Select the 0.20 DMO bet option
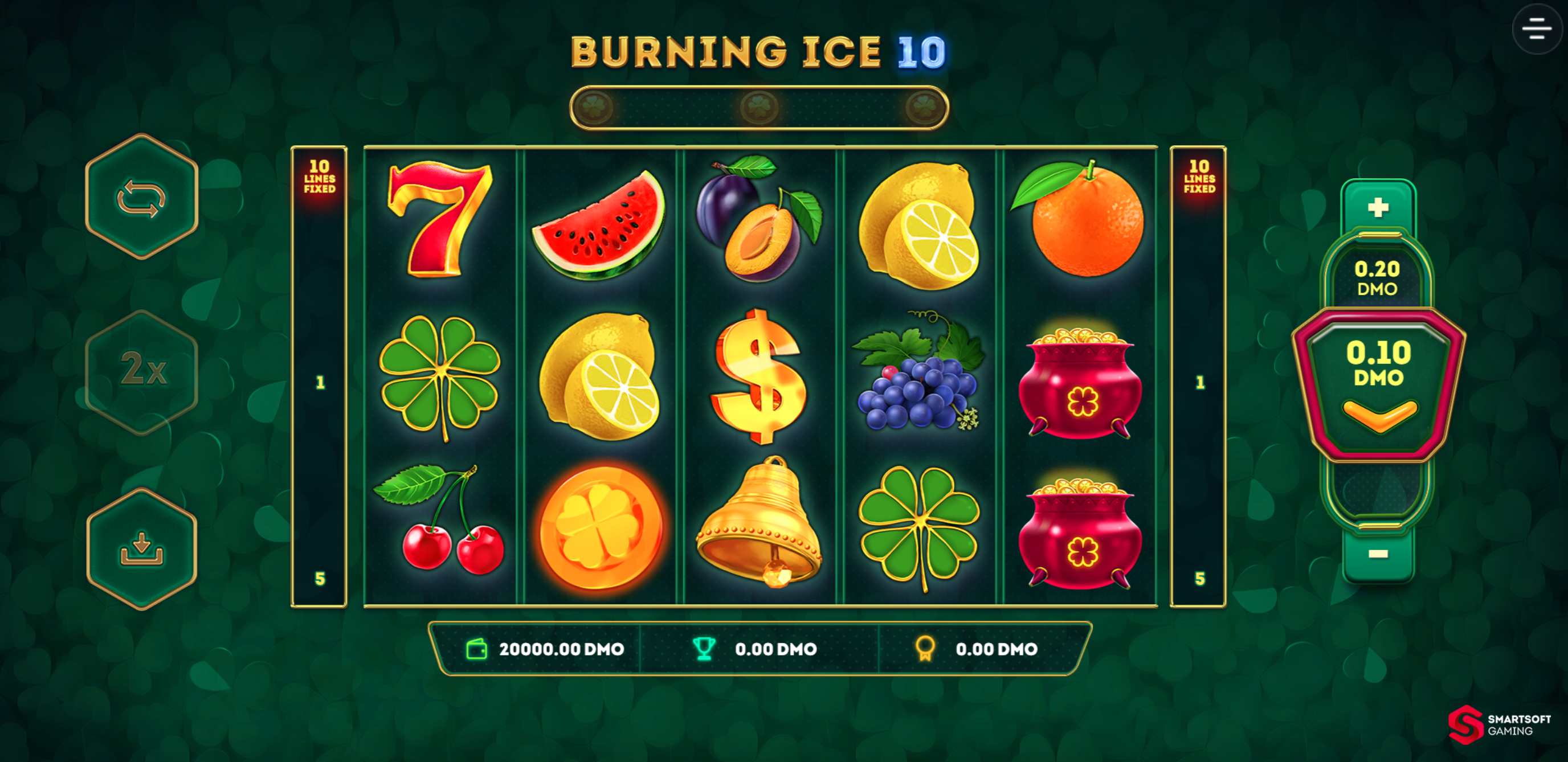Image resolution: width=1568 pixels, height=762 pixels. (x=1378, y=277)
